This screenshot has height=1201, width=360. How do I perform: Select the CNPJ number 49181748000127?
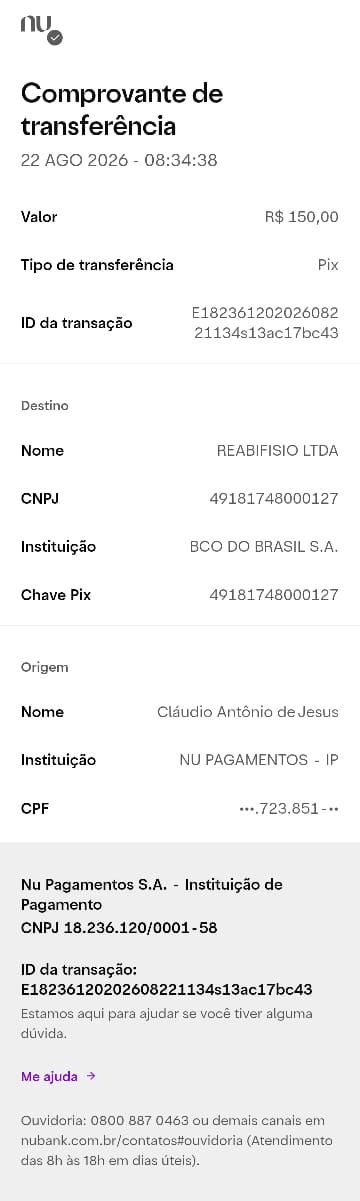point(274,499)
